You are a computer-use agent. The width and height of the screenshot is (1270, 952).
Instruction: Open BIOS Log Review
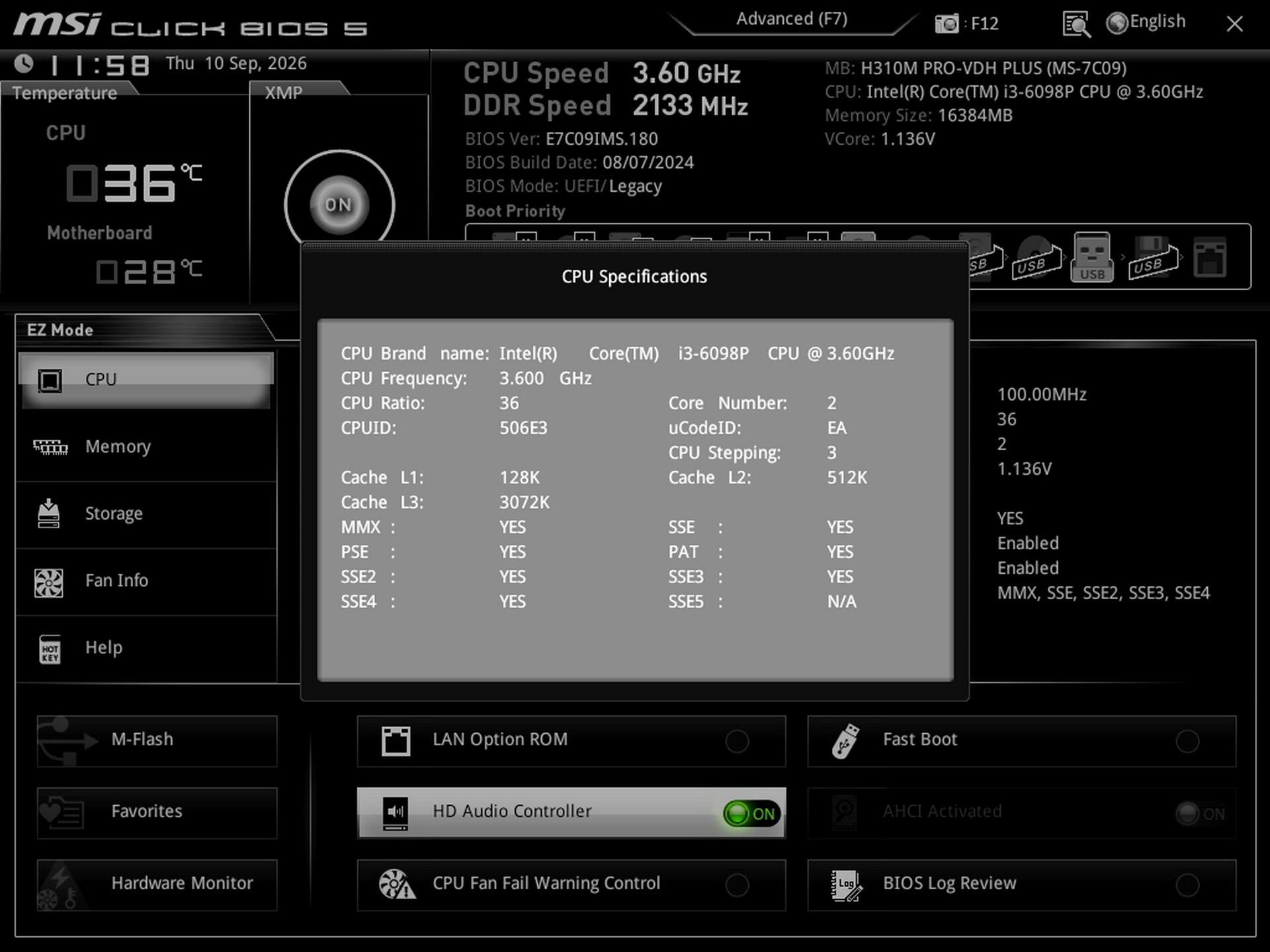coord(1021,885)
